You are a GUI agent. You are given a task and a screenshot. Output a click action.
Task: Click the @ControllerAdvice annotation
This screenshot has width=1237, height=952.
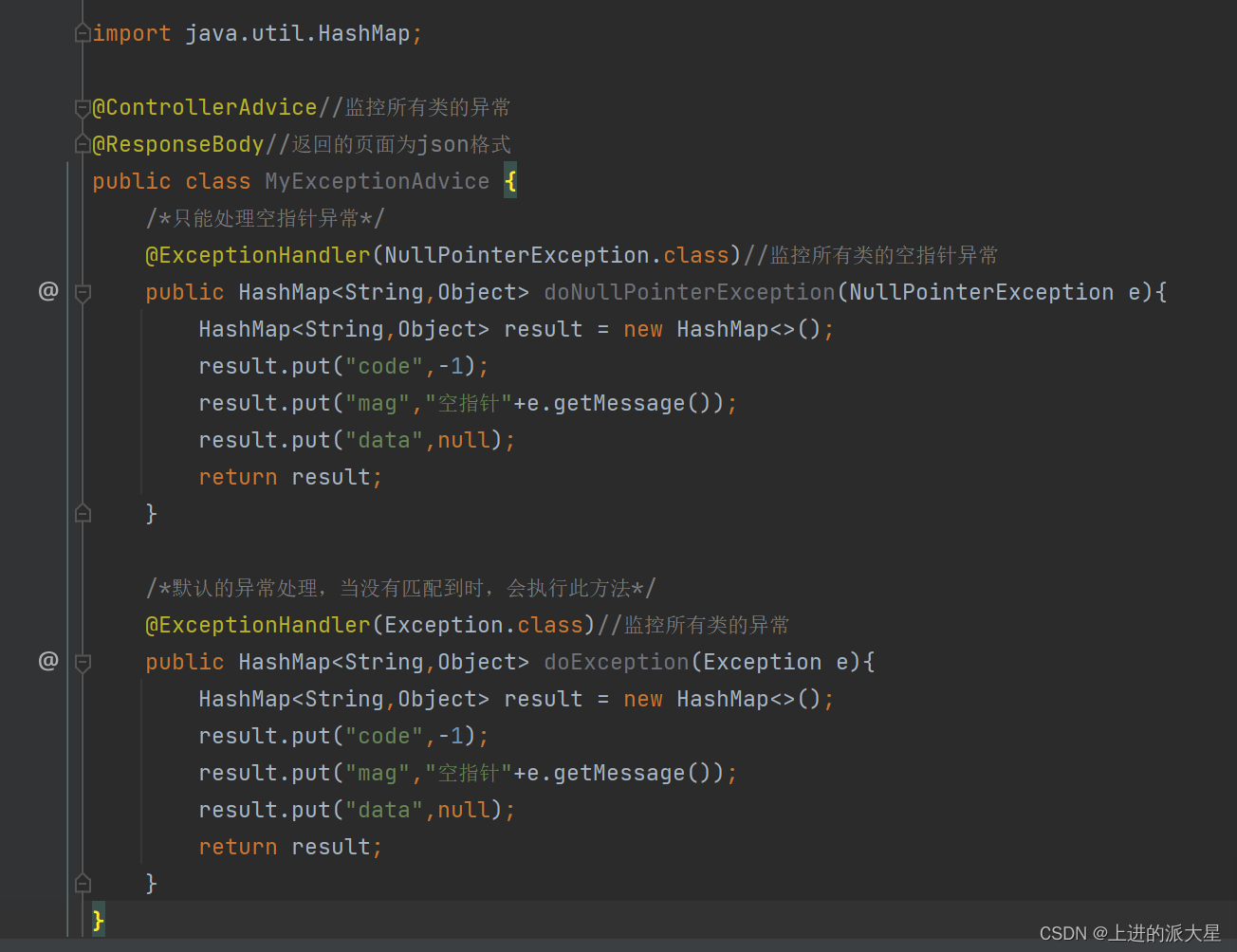click(205, 107)
